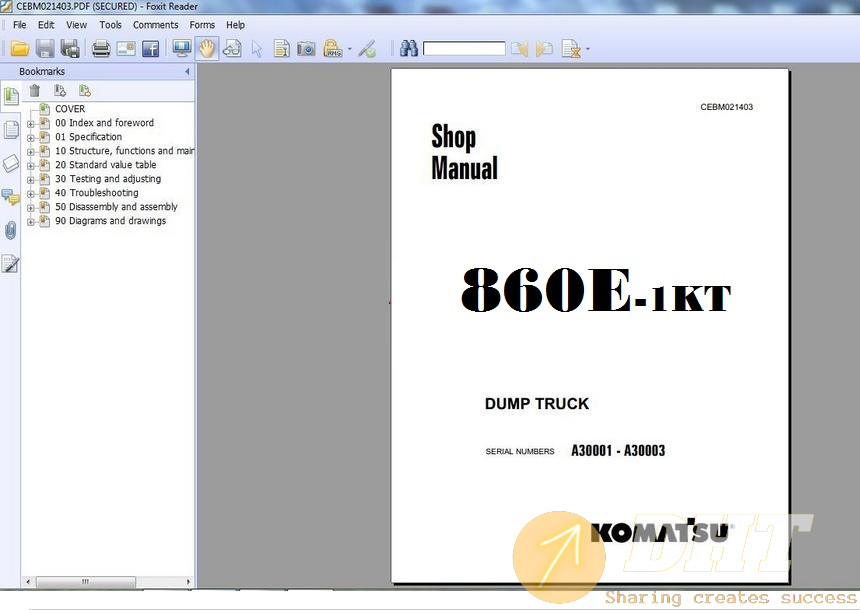Expand the 10 Structure, functions bookmark
860x610 pixels.
click(31, 152)
